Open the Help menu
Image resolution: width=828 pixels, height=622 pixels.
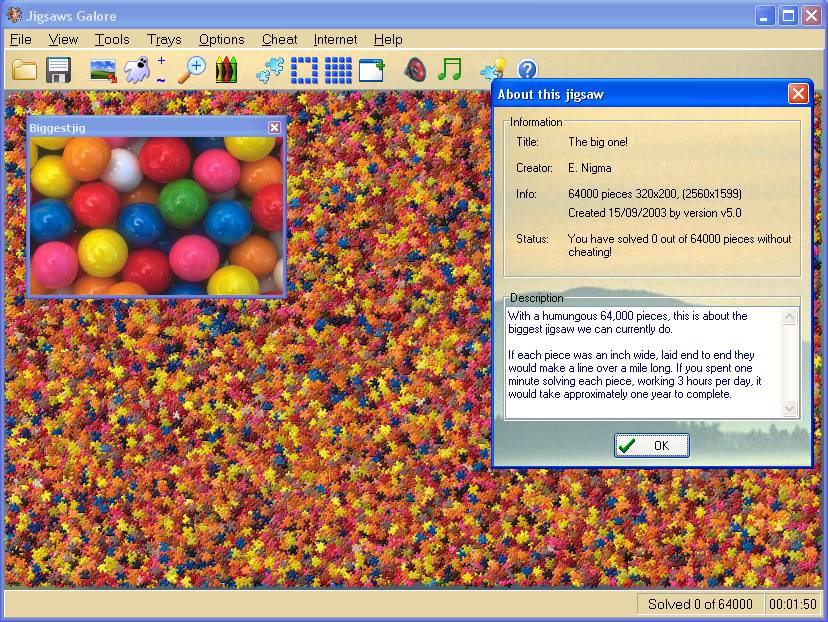(388, 40)
